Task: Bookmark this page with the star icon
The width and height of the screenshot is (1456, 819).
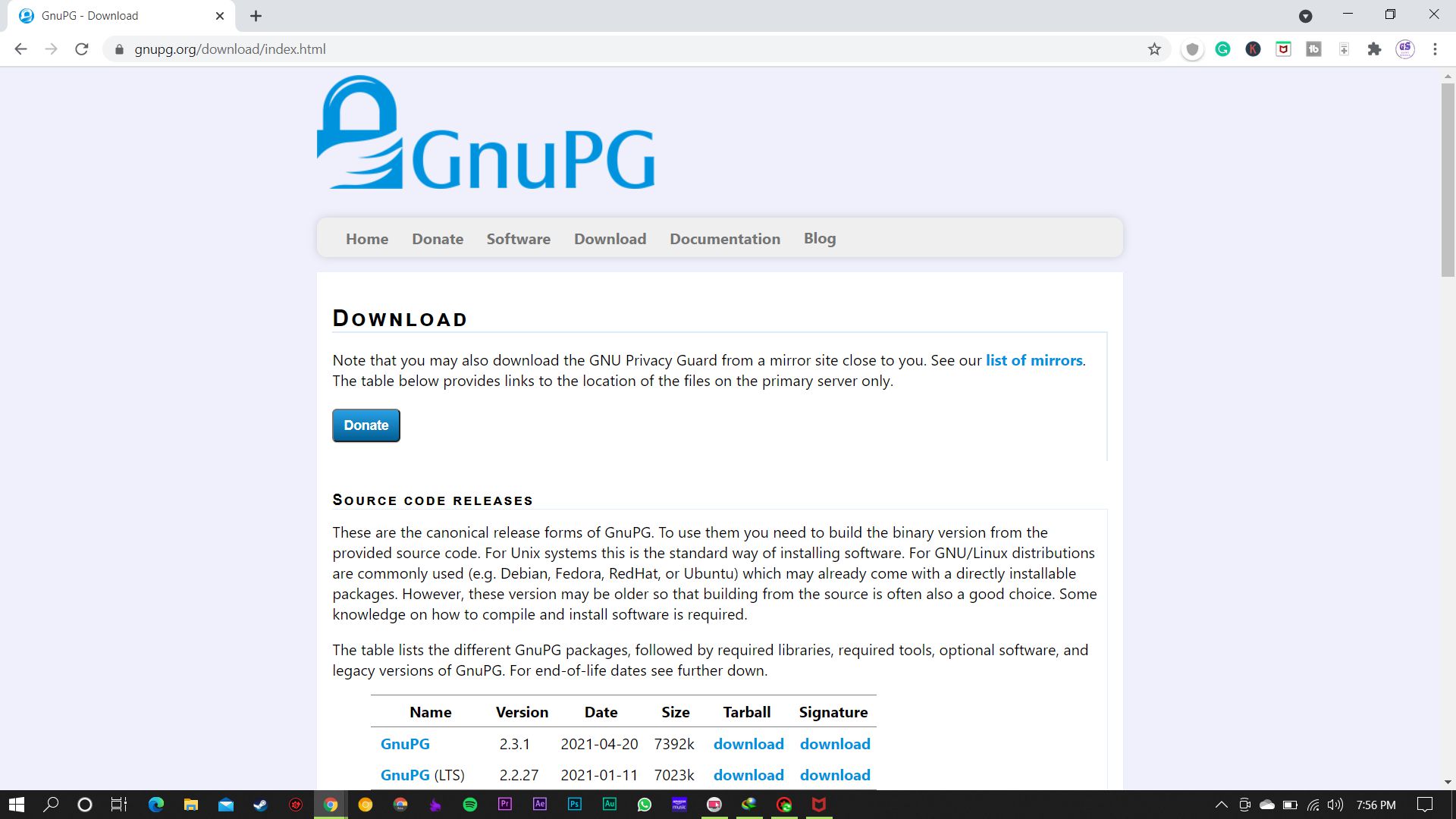Action: click(1154, 49)
